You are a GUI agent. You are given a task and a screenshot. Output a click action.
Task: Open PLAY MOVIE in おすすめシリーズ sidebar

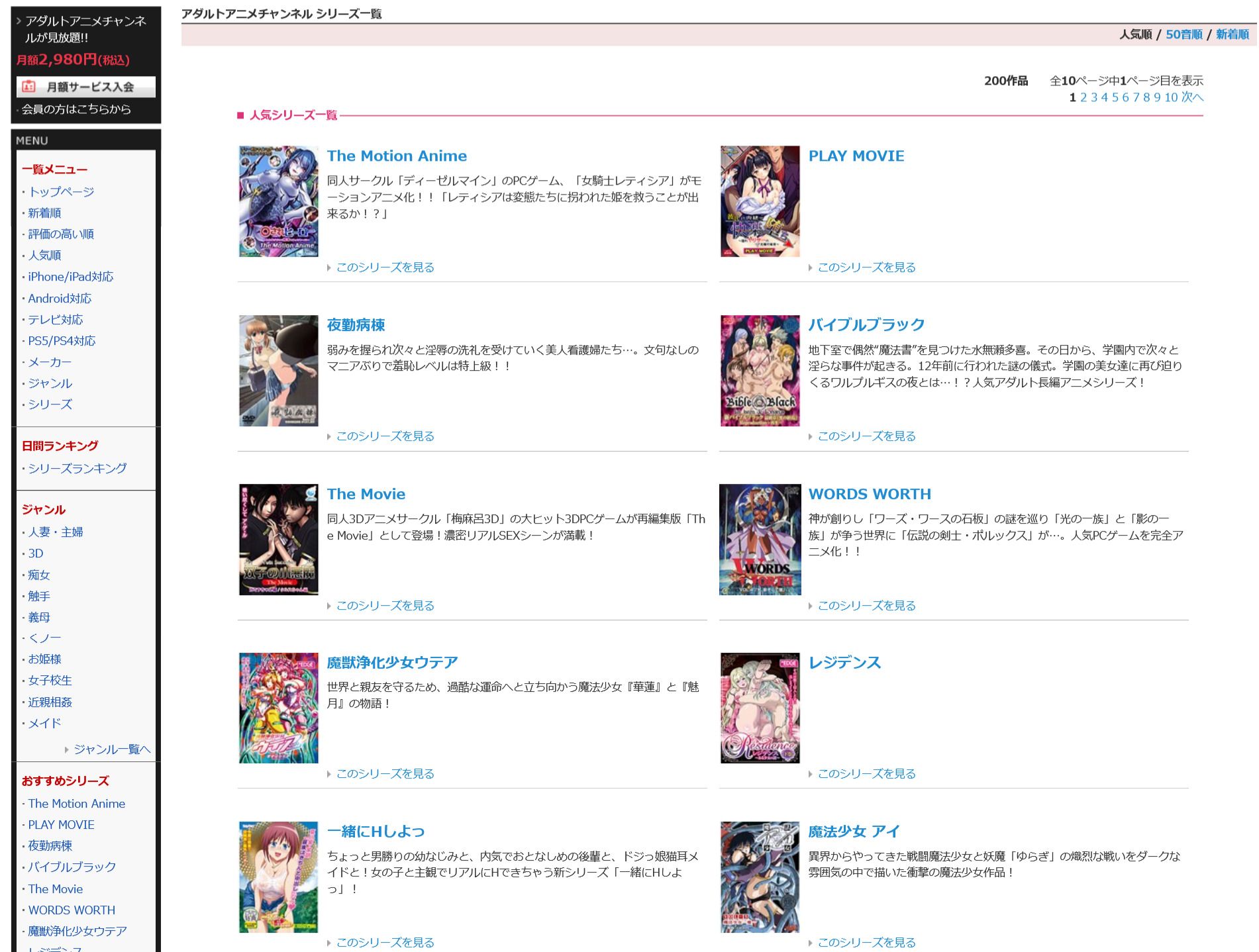pos(61,825)
